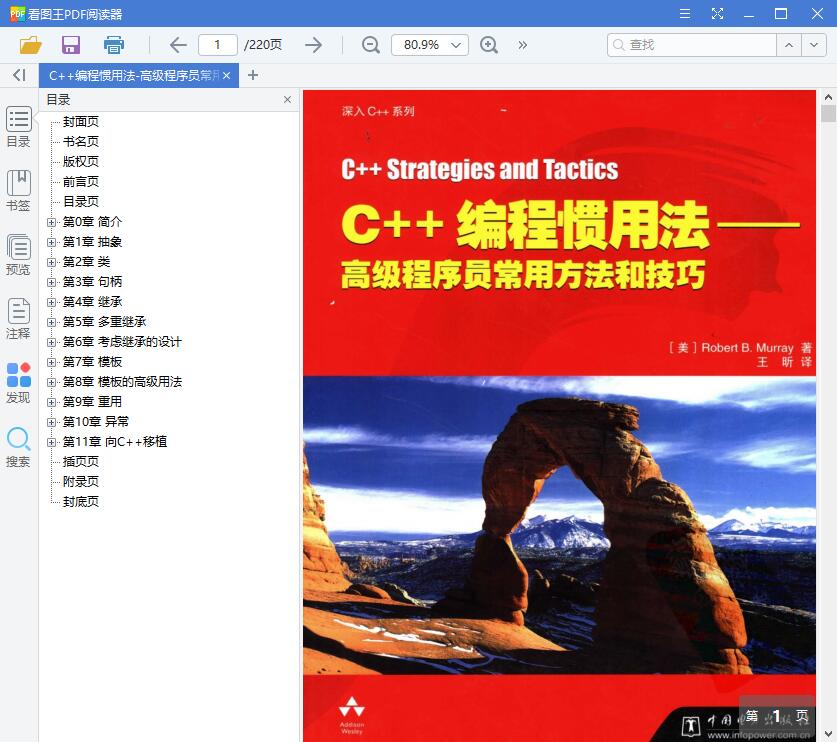Jump to 封底页 in the outline
Viewport: 837px width, 742px height.
[81, 501]
